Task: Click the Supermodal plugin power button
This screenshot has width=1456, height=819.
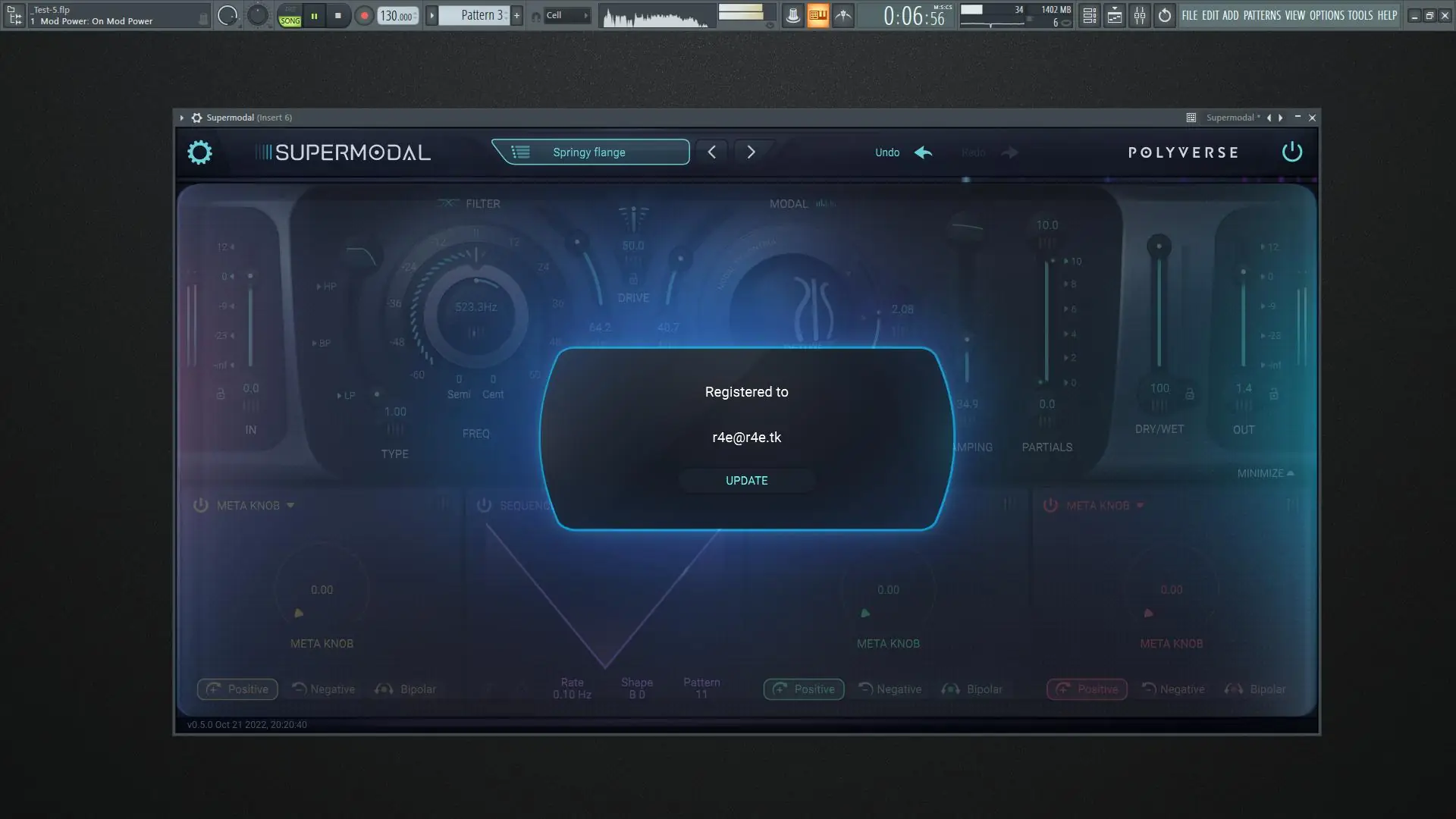Action: click(1291, 152)
